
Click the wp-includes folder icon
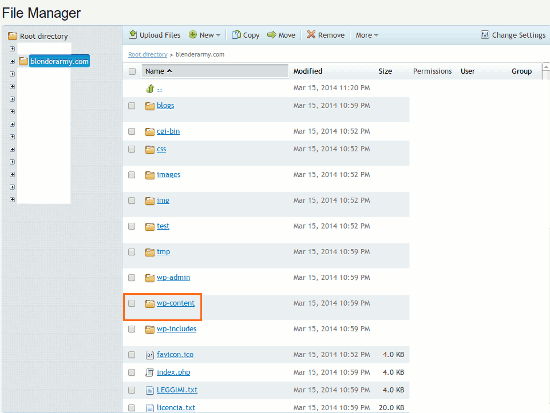point(150,329)
